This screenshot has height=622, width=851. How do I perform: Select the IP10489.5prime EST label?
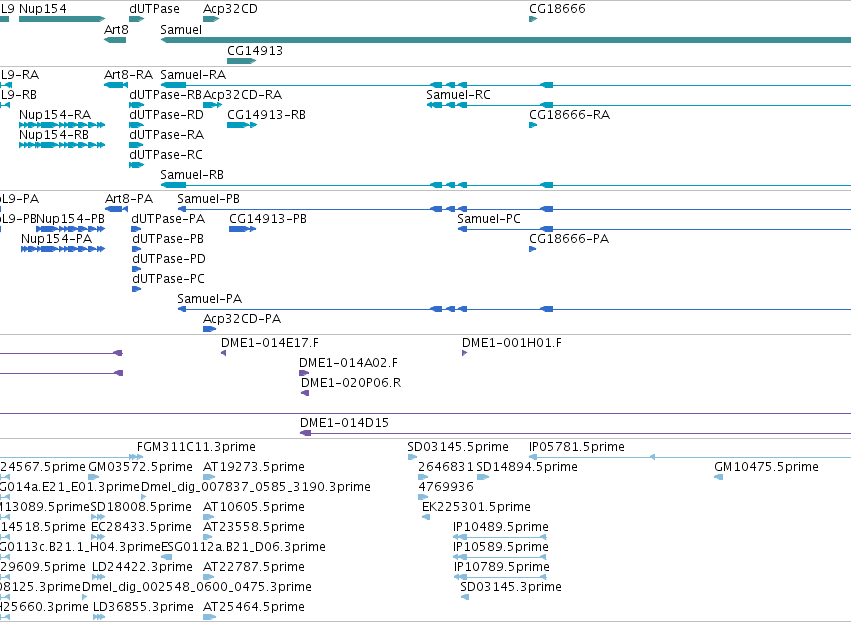coord(501,527)
